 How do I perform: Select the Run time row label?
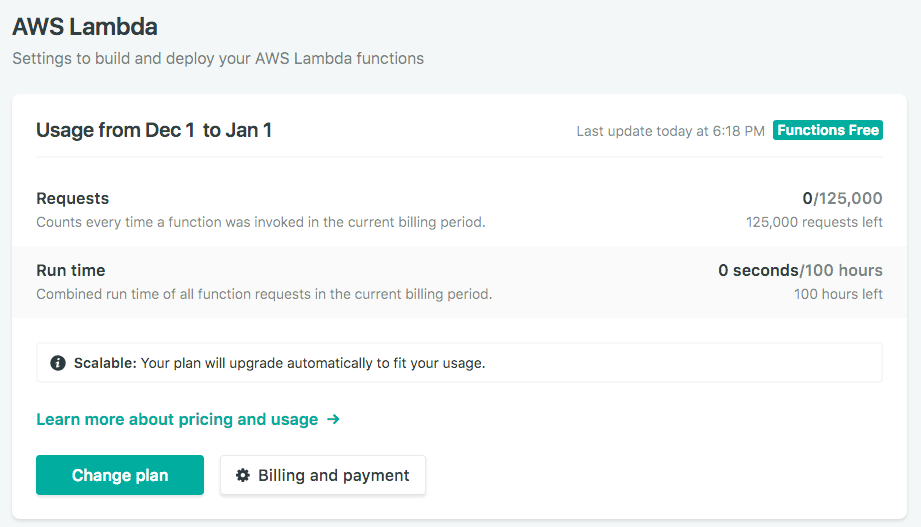(70, 270)
